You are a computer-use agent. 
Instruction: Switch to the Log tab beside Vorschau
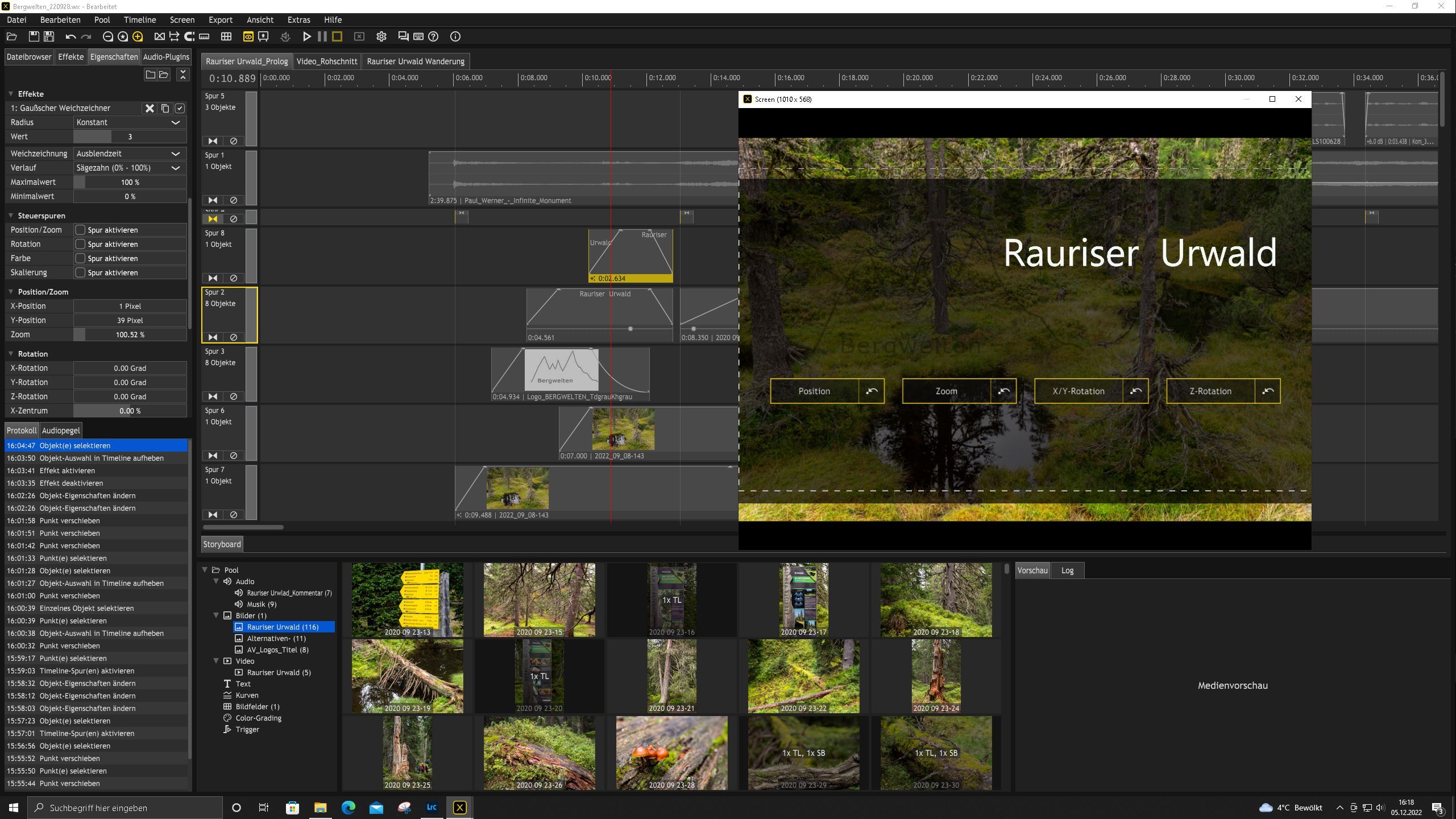tap(1067, 570)
